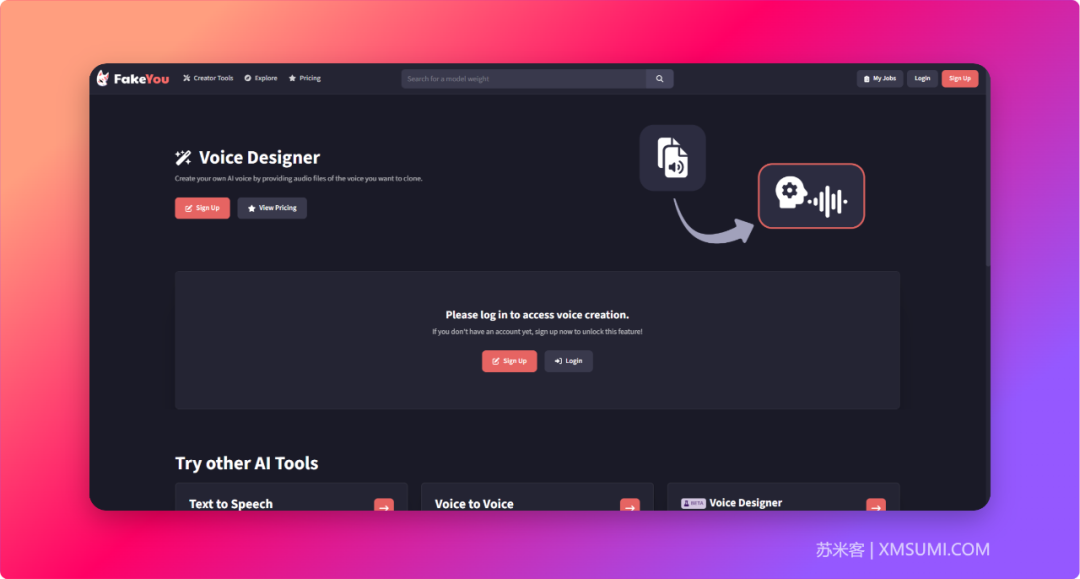The width and height of the screenshot is (1080, 579).
Task: Open the Text to Speech arrow button
Action: tap(384, 505)
